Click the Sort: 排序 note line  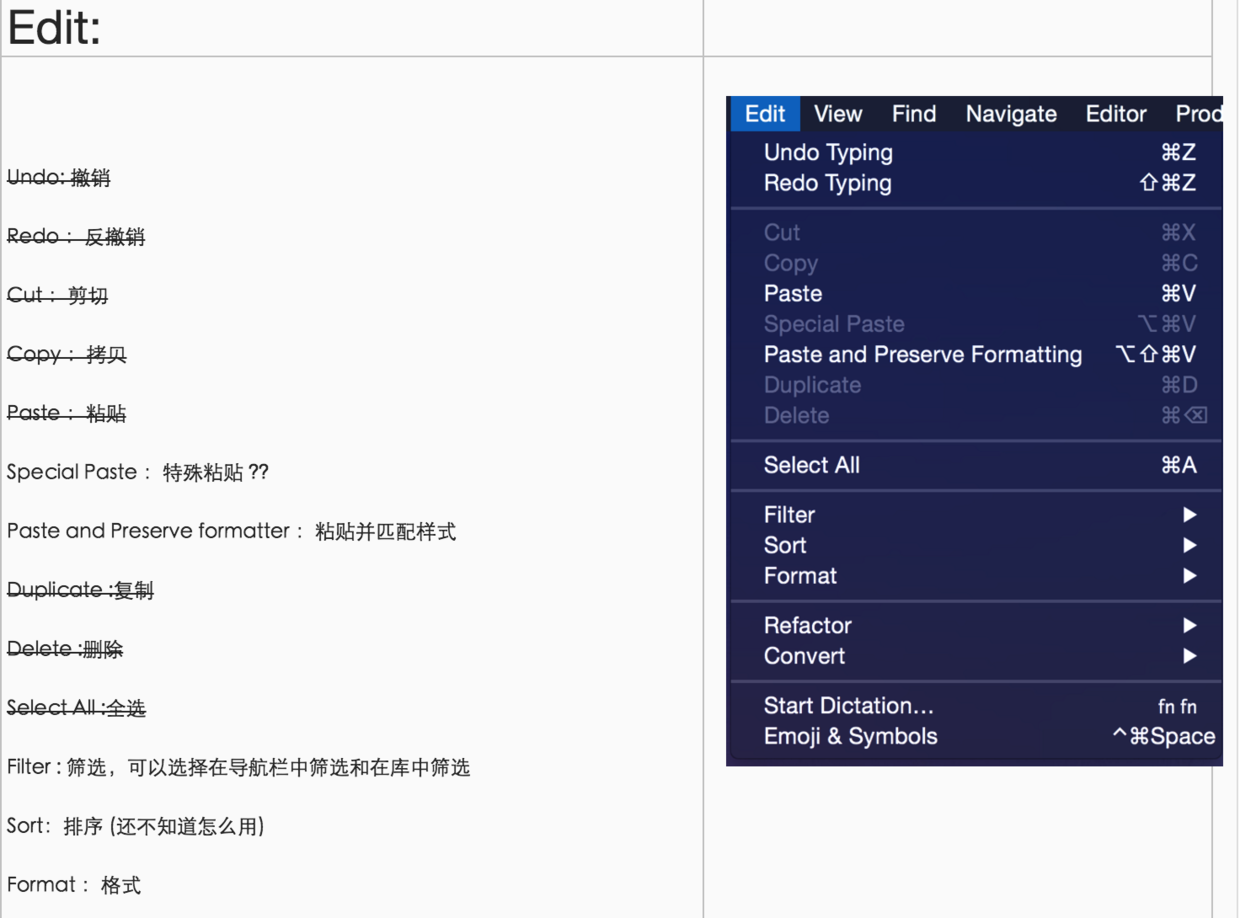pyautogui.click(x=135, y=826)
